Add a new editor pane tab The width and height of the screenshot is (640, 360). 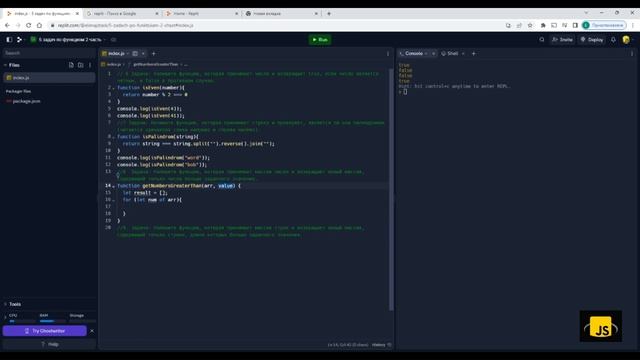153,53
